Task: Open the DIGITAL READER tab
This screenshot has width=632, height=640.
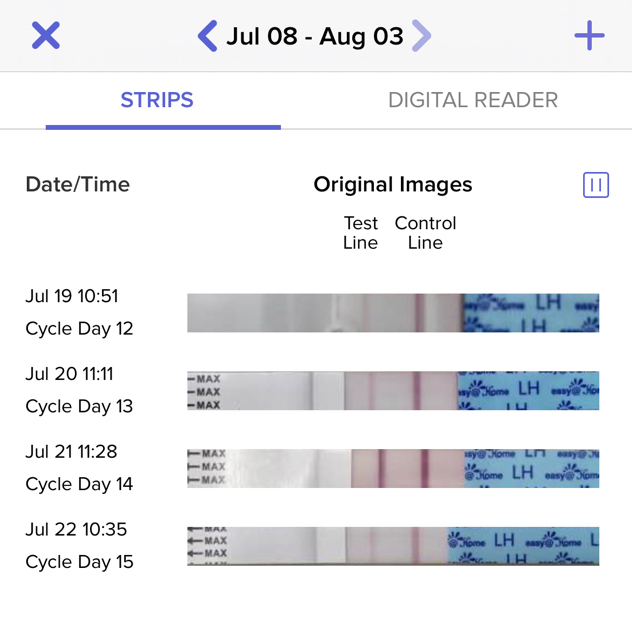Action: [473, 100]
